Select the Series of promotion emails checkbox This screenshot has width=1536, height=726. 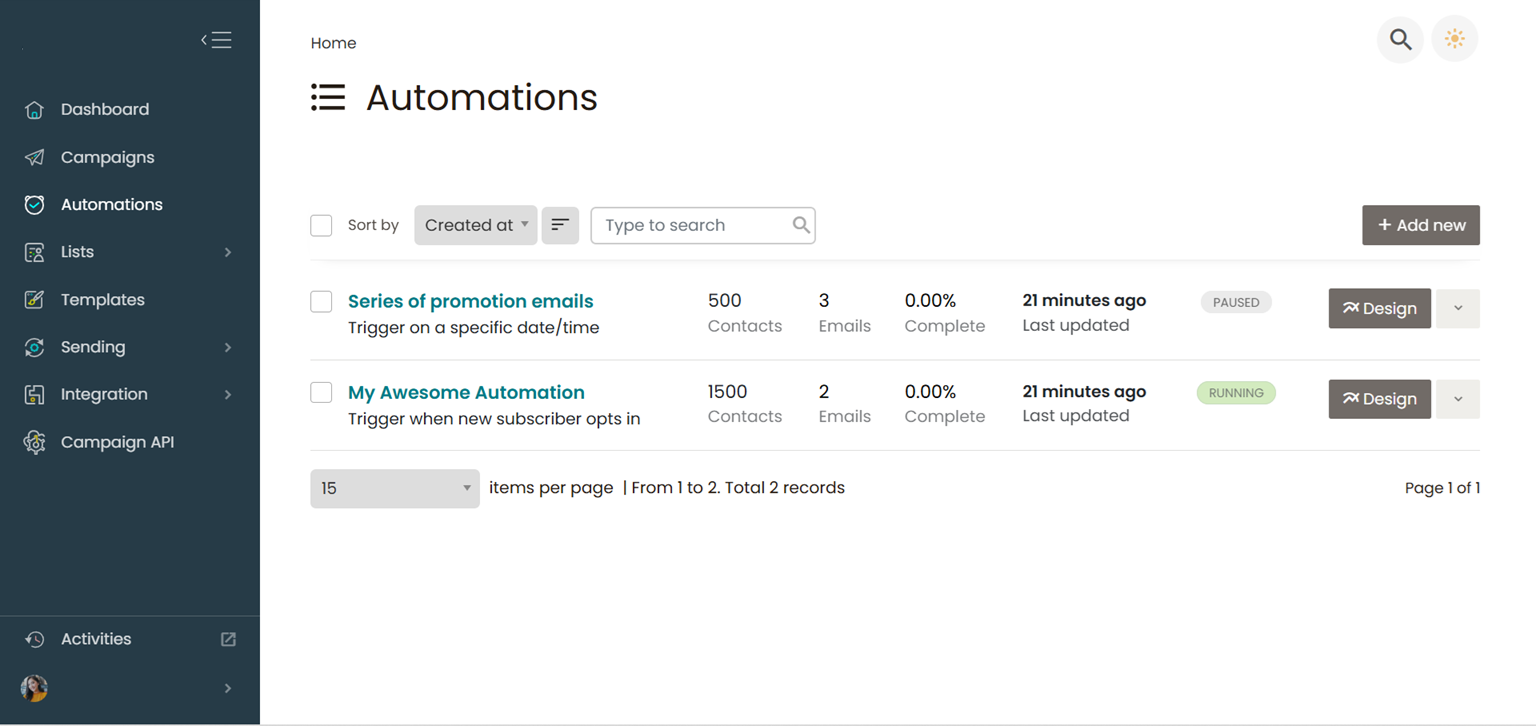coord(321,301)
